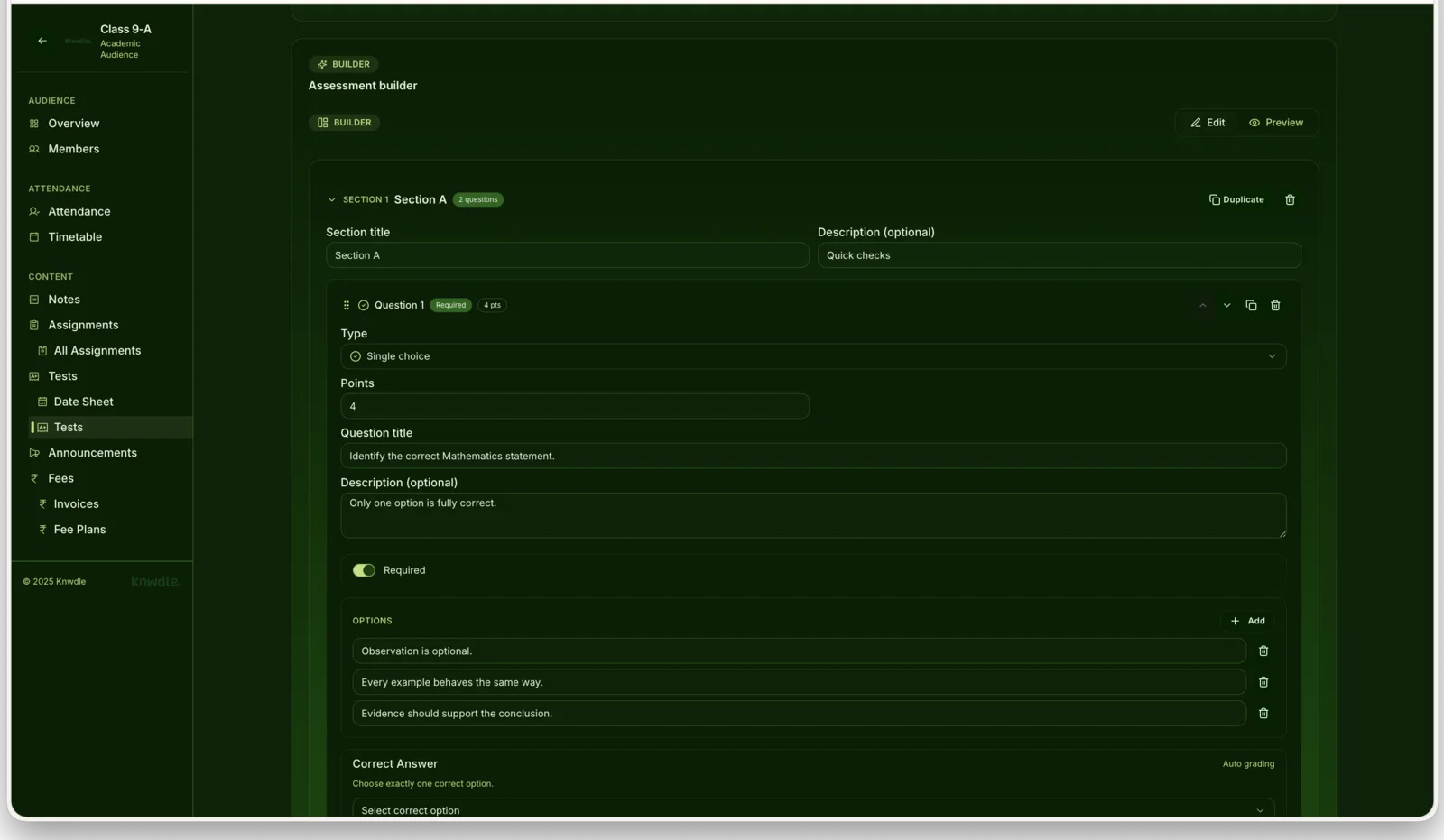This screenshot has height=840, width=1444.
Task: Move Question 1 down
Action: click(x=1226, y=306)
